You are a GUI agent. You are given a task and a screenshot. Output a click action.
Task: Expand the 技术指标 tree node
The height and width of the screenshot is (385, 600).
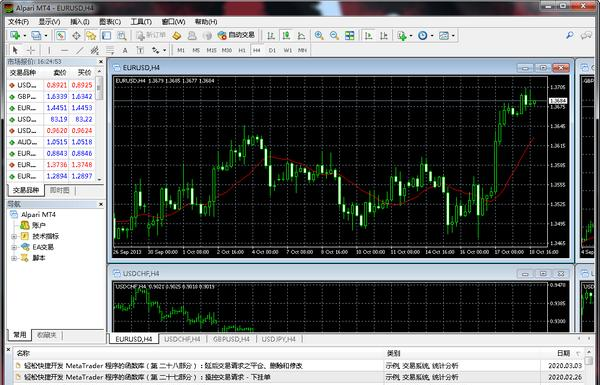[x=14, y=237]
